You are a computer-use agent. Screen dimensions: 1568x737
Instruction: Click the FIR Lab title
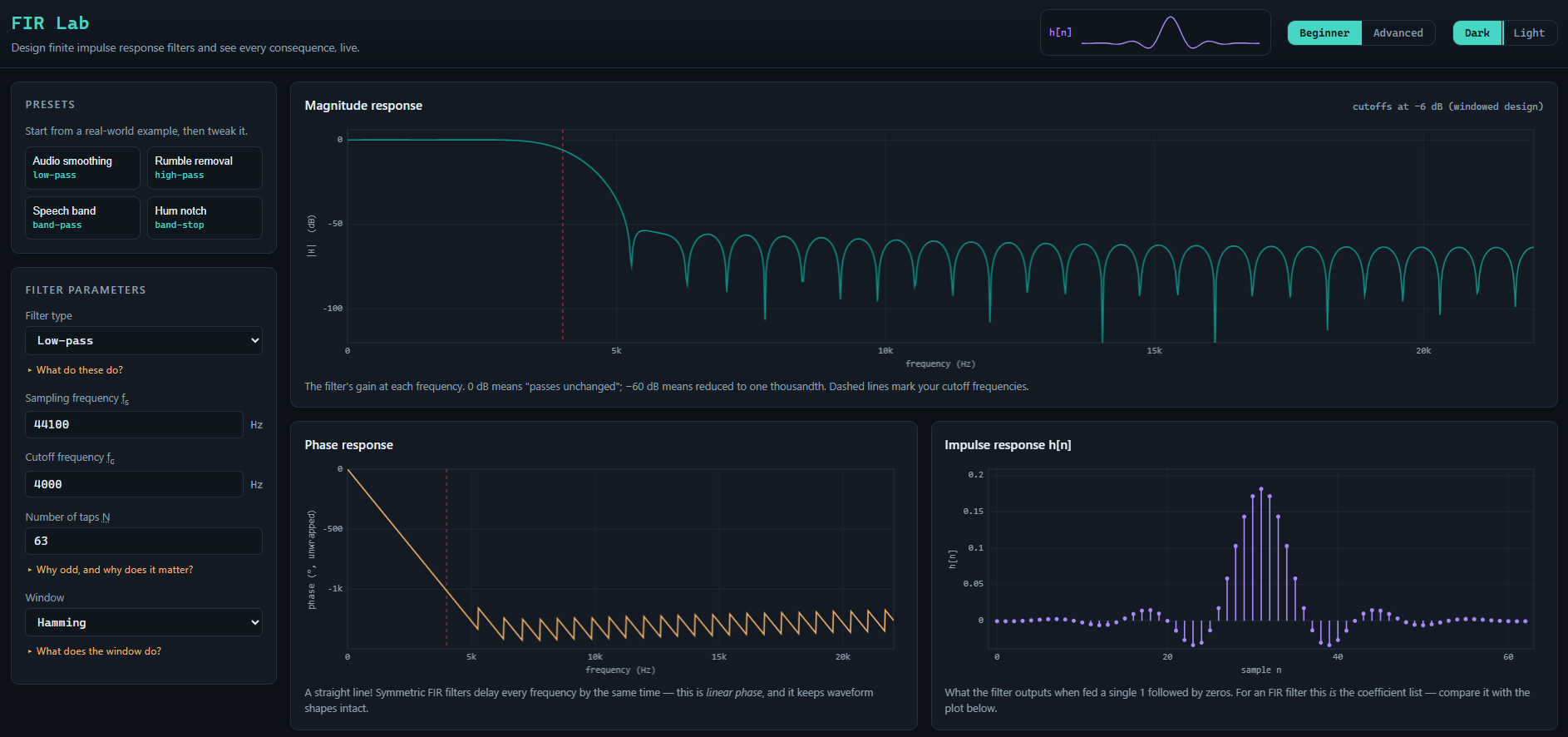click(x=50, y=23)
